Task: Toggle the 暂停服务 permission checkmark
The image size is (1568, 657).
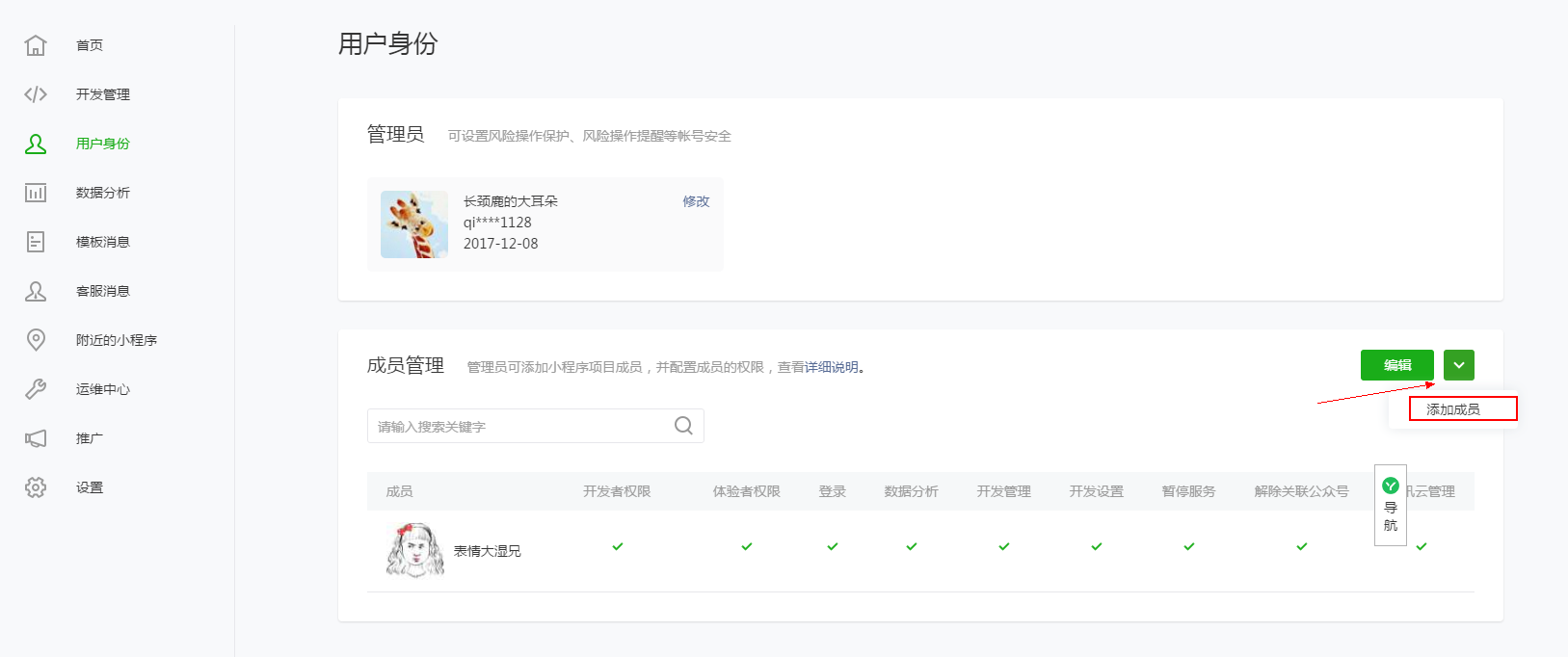Action: click(1189, 546)
